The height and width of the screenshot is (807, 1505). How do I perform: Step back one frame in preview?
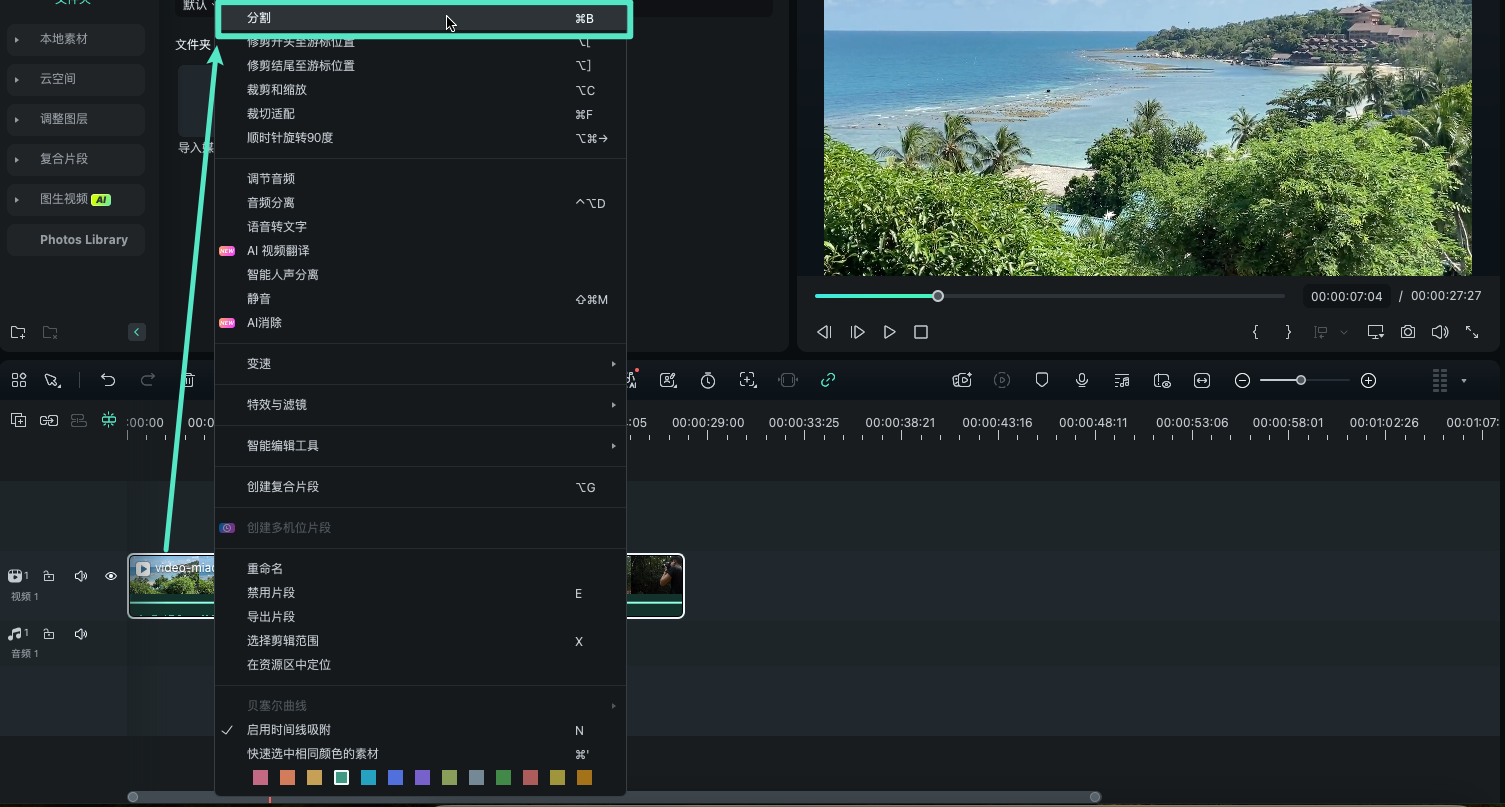pos(824,332)
